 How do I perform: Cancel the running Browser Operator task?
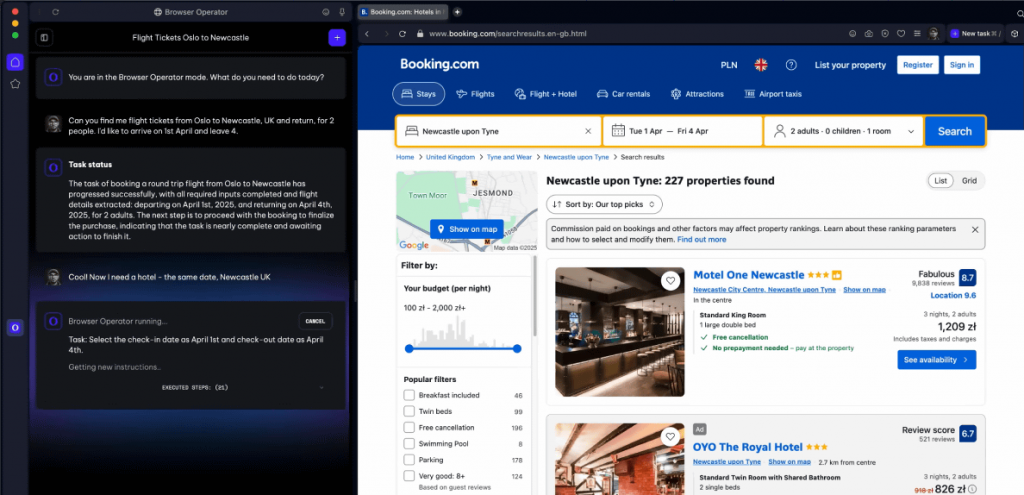[x=315, y=321]
